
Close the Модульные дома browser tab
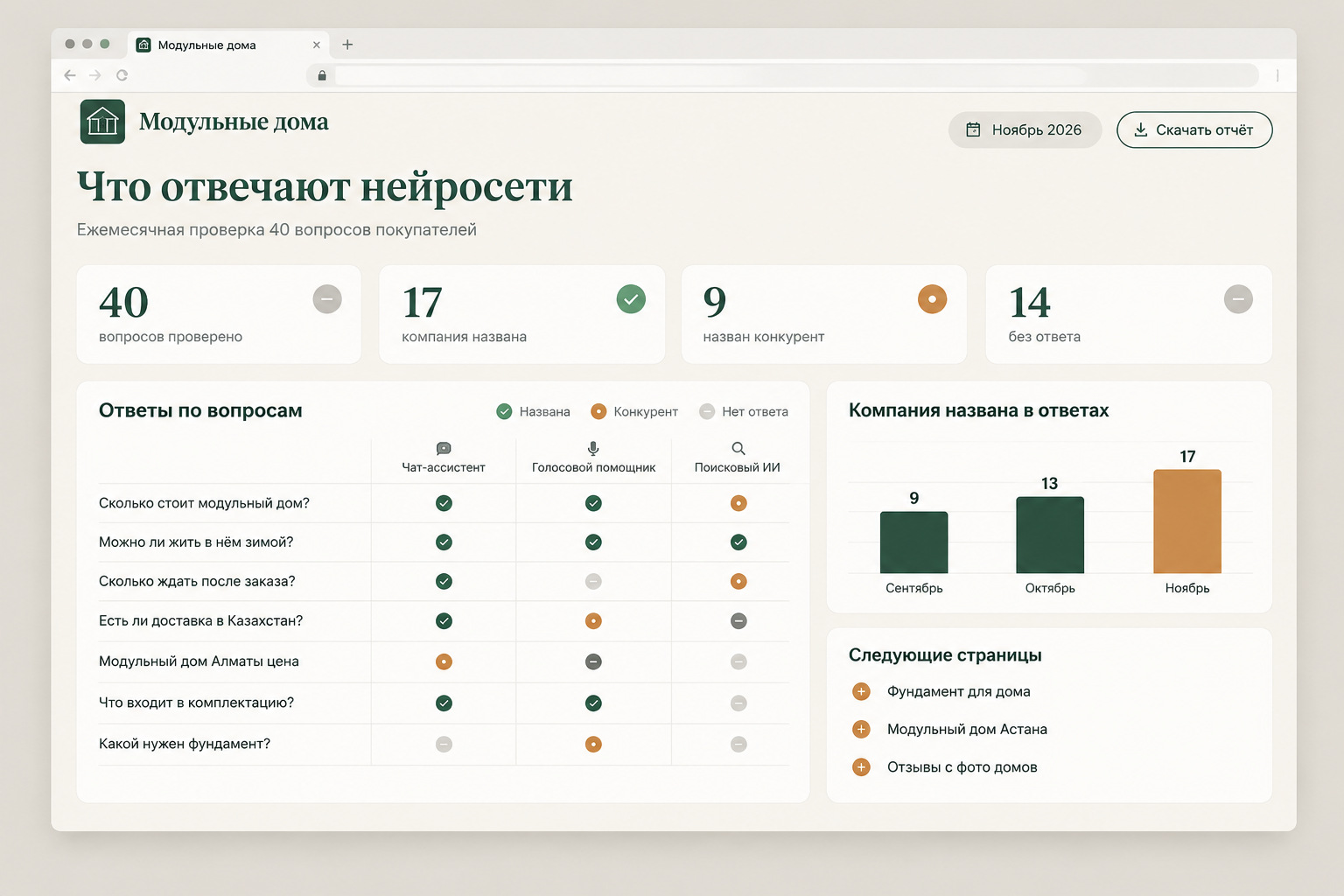tap(317, 45)
